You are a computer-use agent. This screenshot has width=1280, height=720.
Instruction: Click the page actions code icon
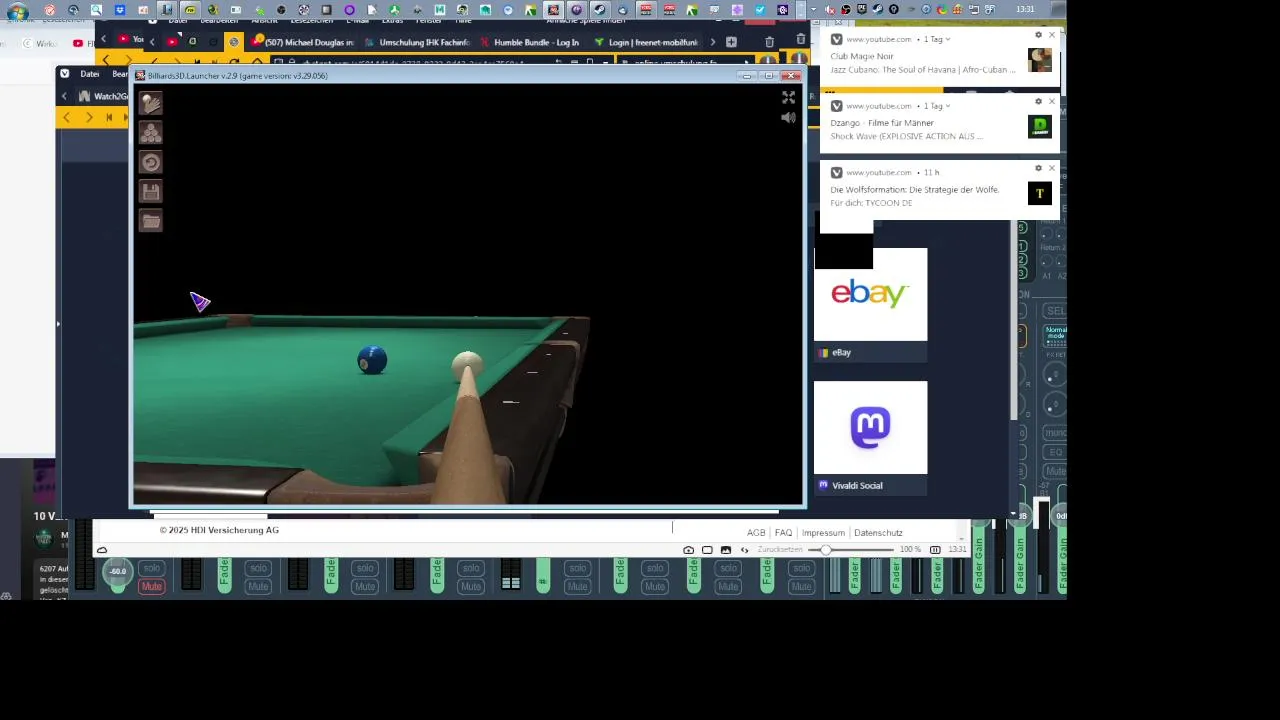(744, 550)
